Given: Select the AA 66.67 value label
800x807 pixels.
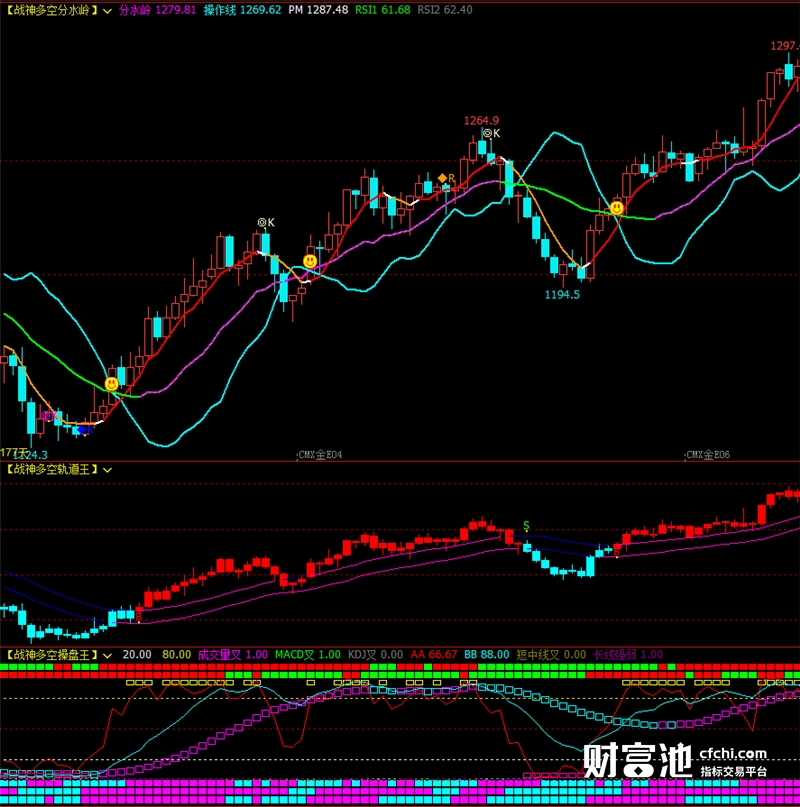Looking at the screenshot, I should 434,655.
